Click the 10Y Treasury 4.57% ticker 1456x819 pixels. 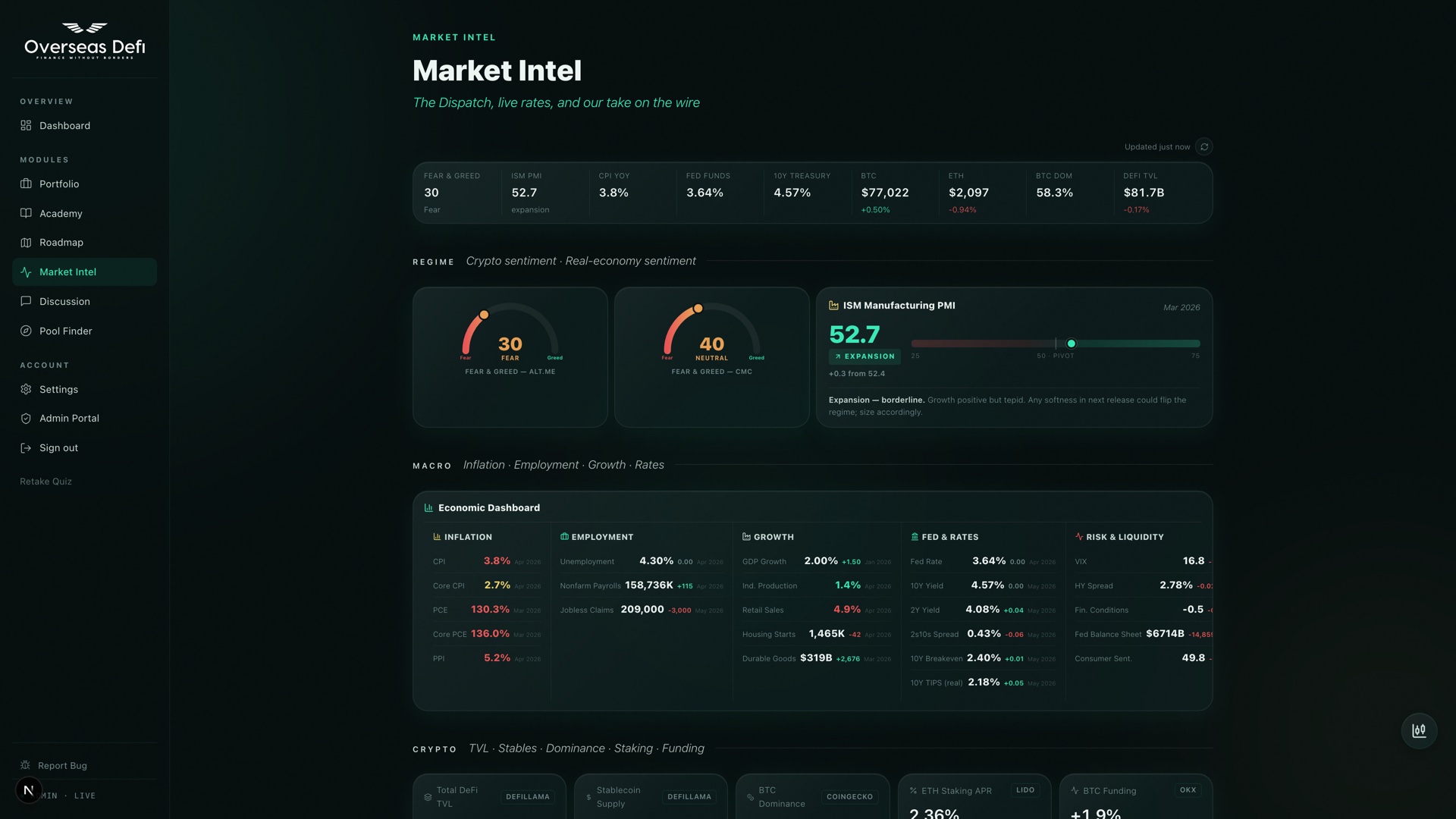click(x=792, y=193)
